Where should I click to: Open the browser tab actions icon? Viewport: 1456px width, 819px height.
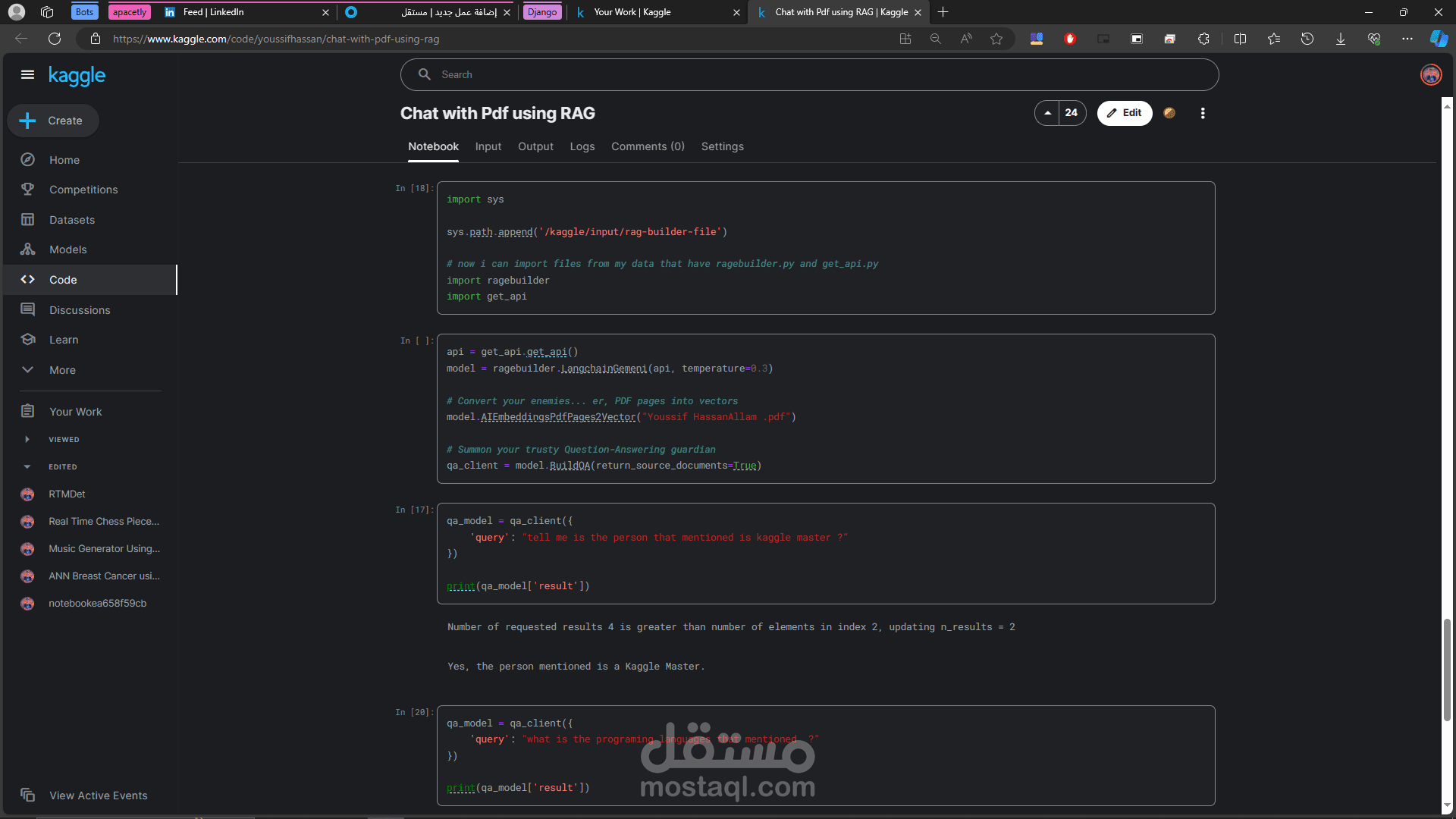point(47,12)
